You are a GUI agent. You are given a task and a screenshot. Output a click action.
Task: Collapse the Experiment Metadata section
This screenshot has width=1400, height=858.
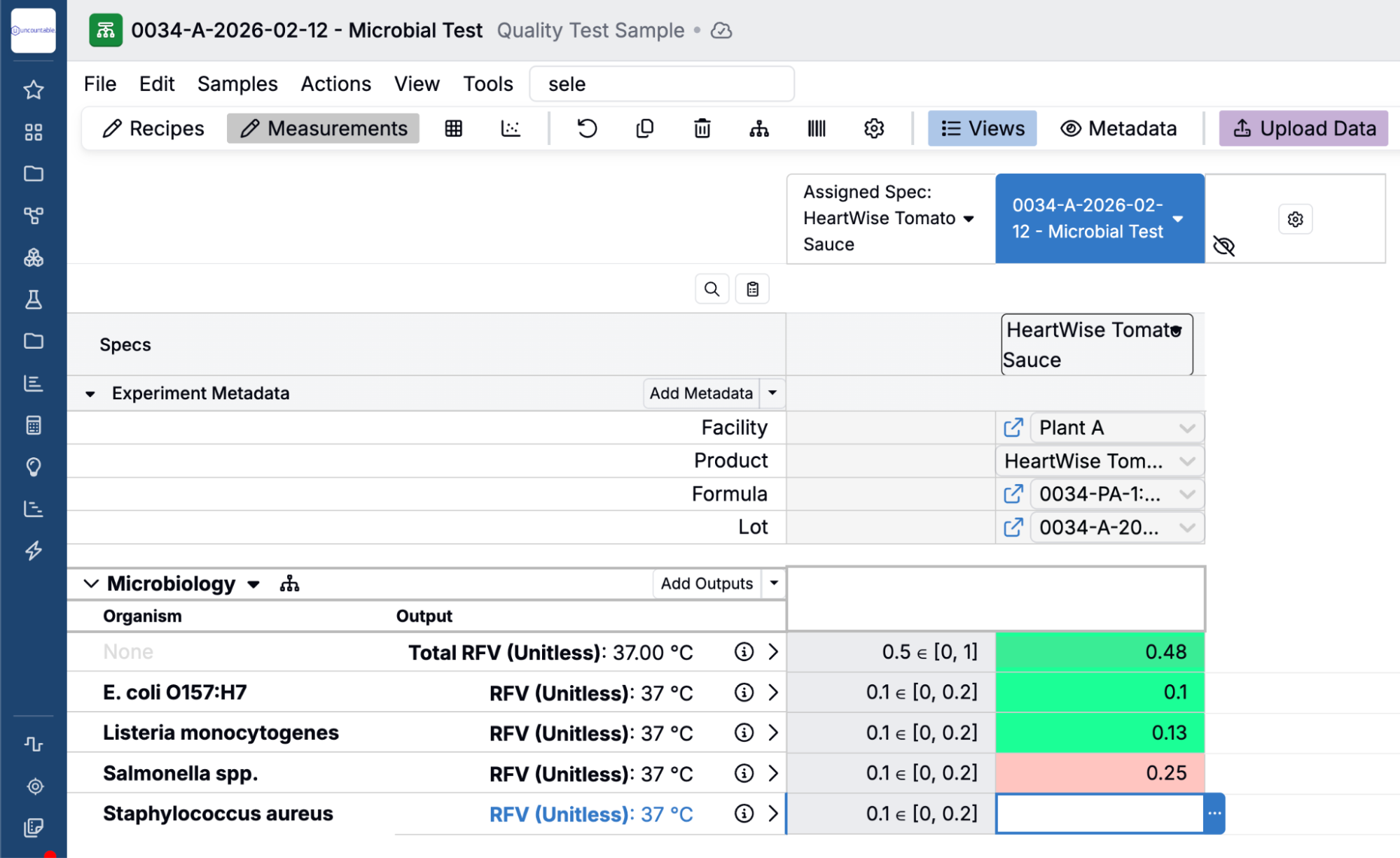click(90, 394)
